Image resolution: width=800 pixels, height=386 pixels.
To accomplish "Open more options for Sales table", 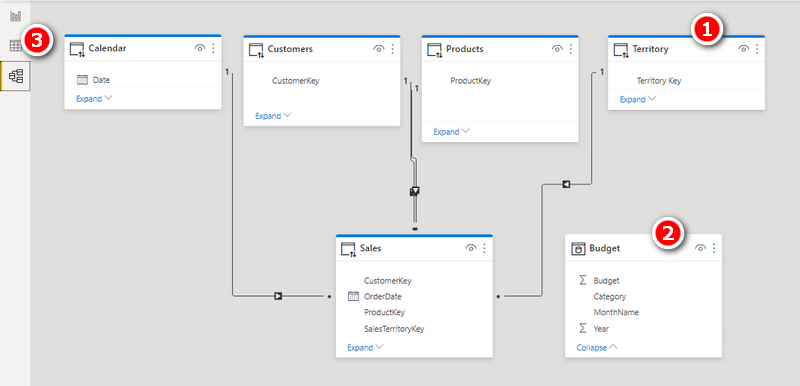I will tap(484, 248).
